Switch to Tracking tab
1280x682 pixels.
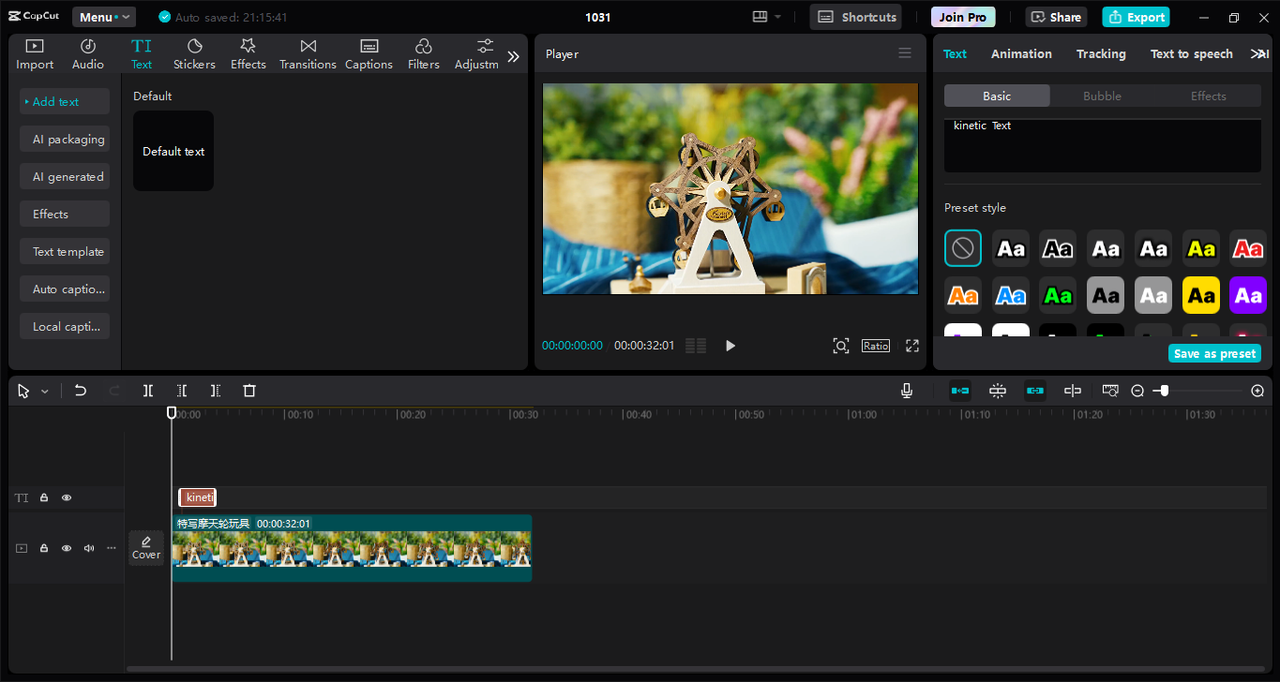point(1101,54)
